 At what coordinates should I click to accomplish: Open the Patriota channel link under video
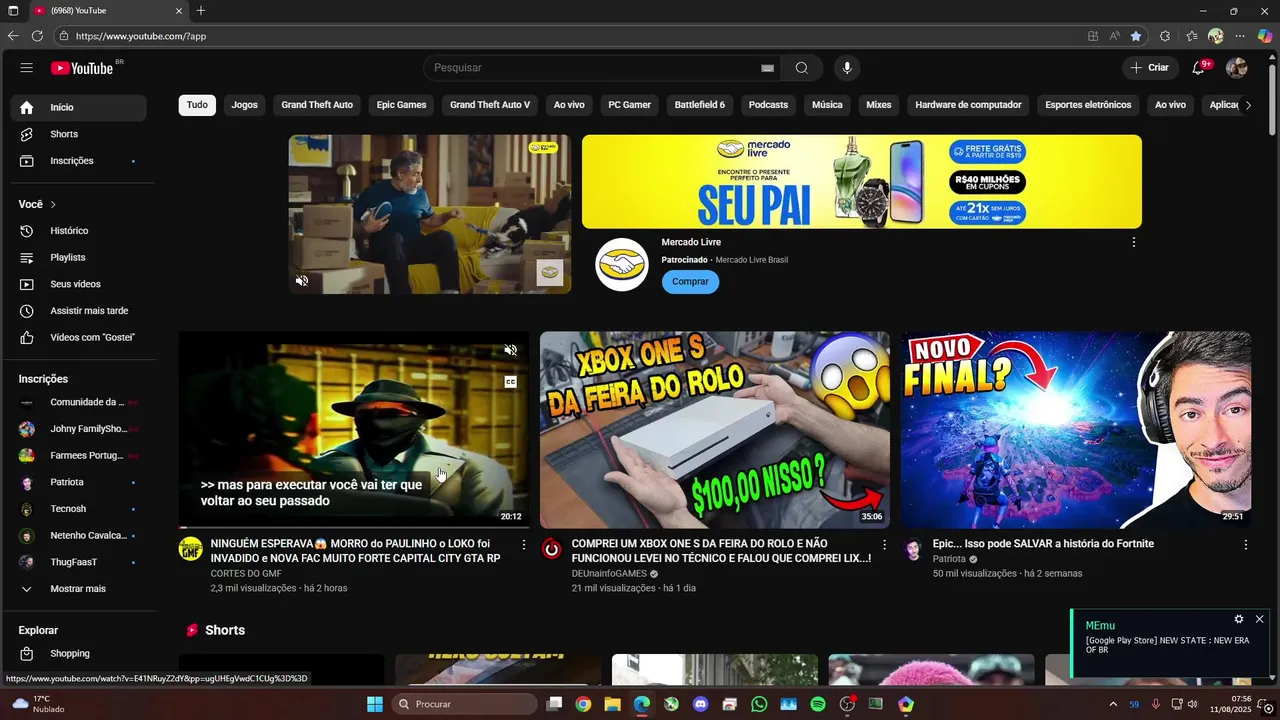949,559
